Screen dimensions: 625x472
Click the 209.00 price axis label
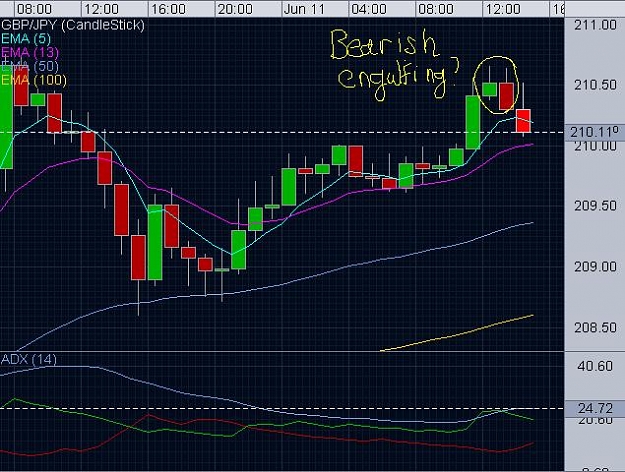(x=595, y=266)
